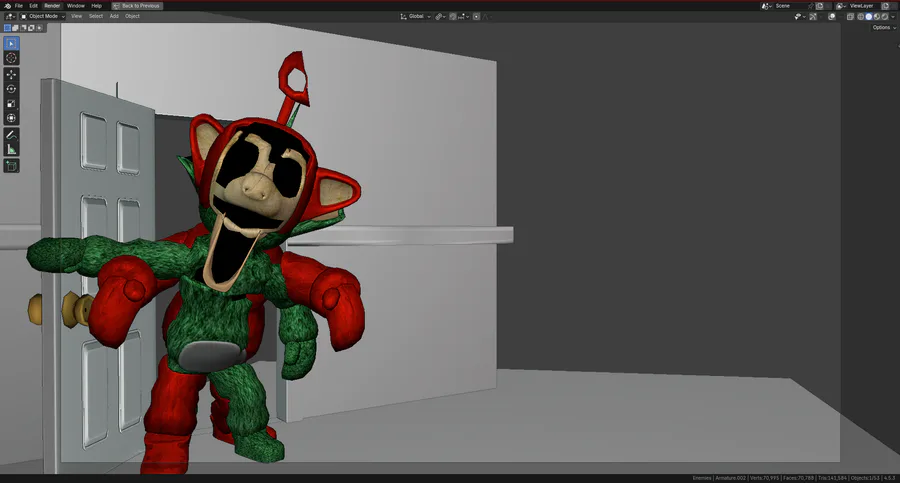Viewport: 900px width, 483px height.
Task: Open the Edit menu
Action: pyautogui.click(x=33, y=6)
